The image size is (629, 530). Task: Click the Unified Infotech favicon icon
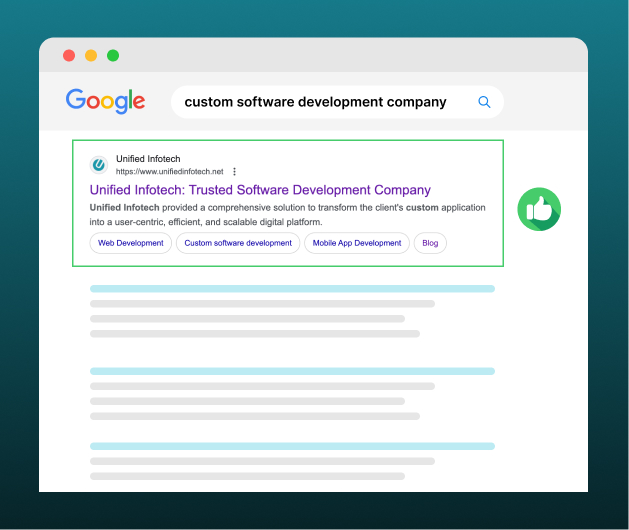pyautogui.click(x=99, y=165)
